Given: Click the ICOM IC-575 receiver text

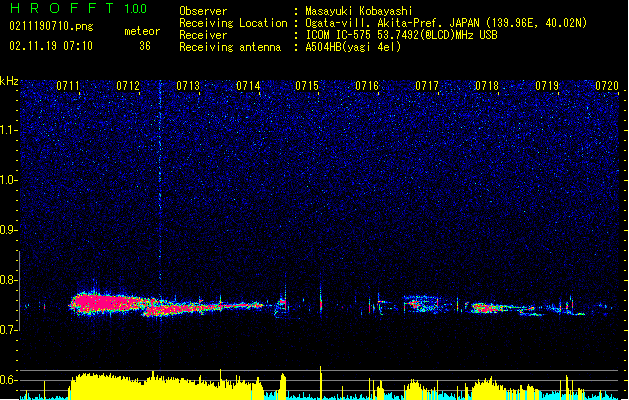Looking at the screenshot, I should click(401, 35).
